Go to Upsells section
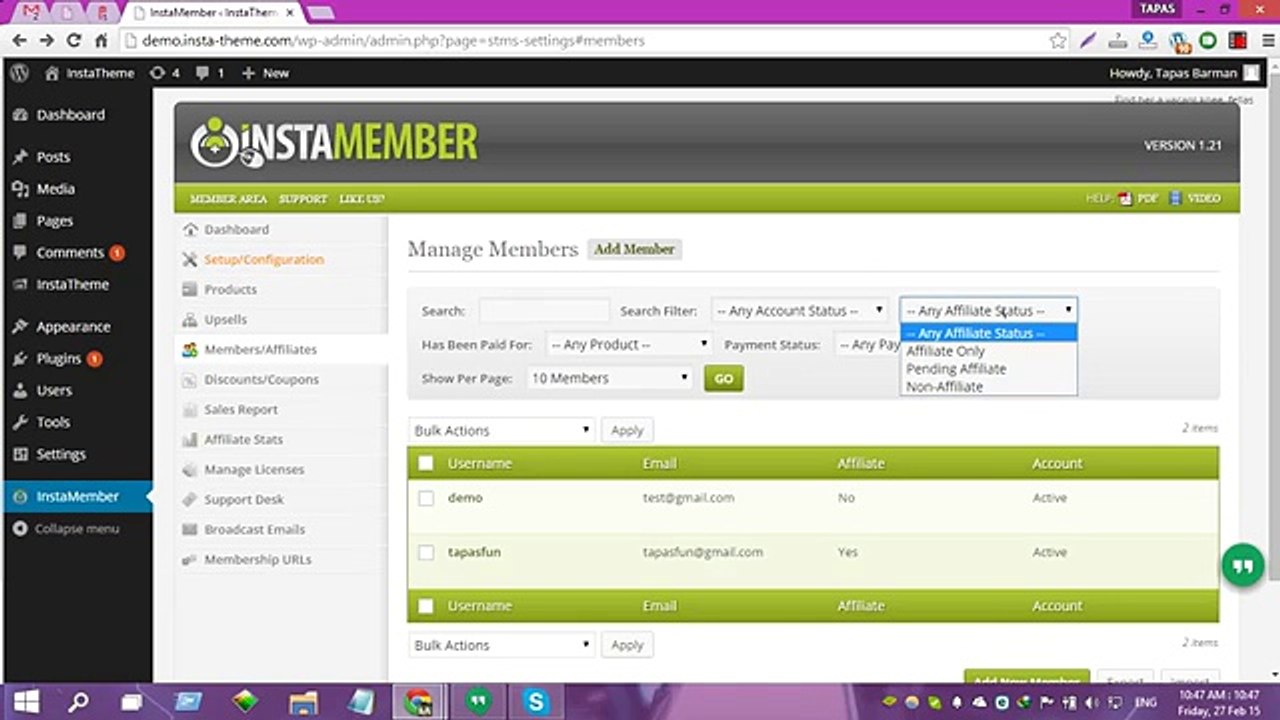The image size is (1280, 720). coord(225,319)
